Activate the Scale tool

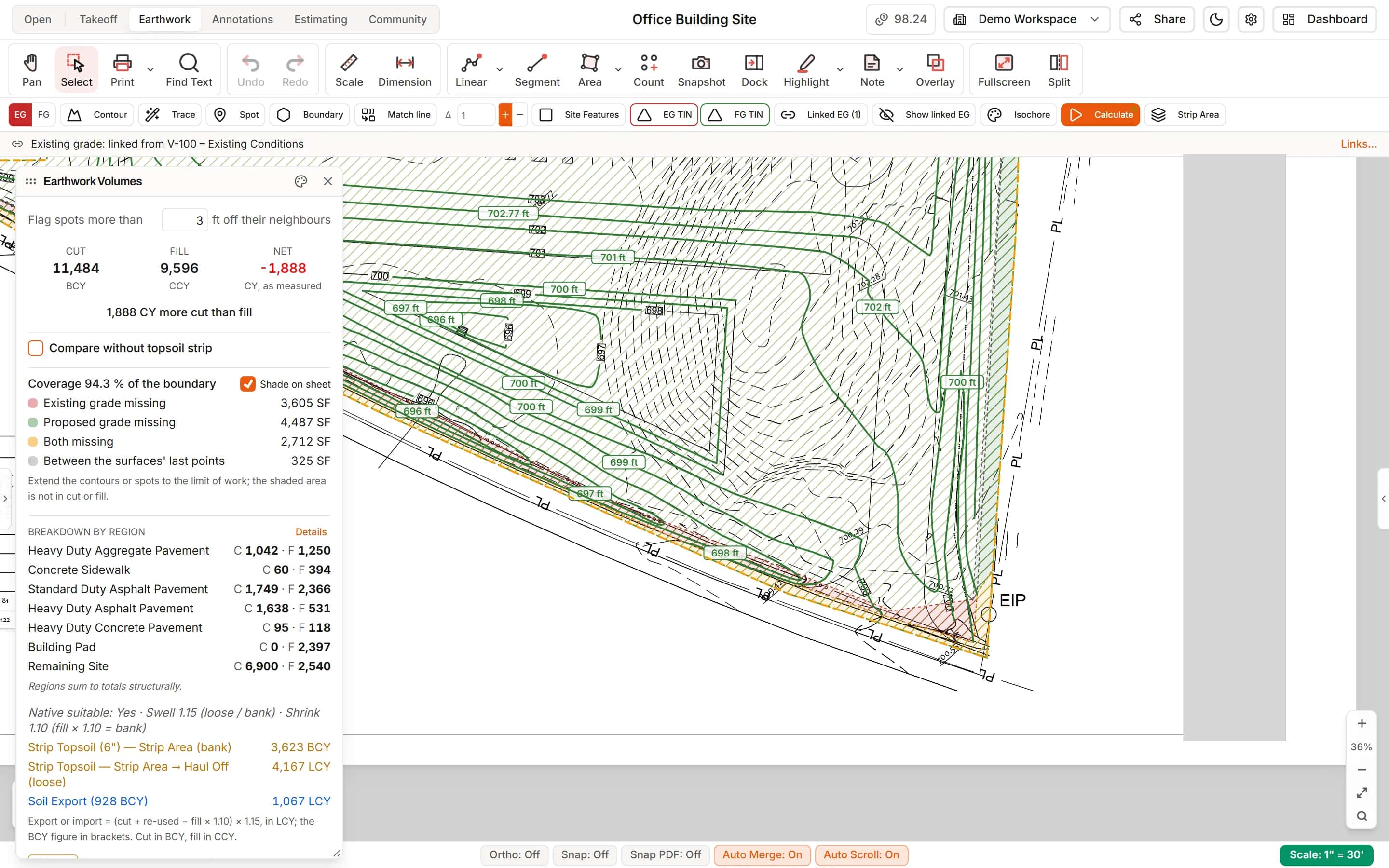[349, 69]
